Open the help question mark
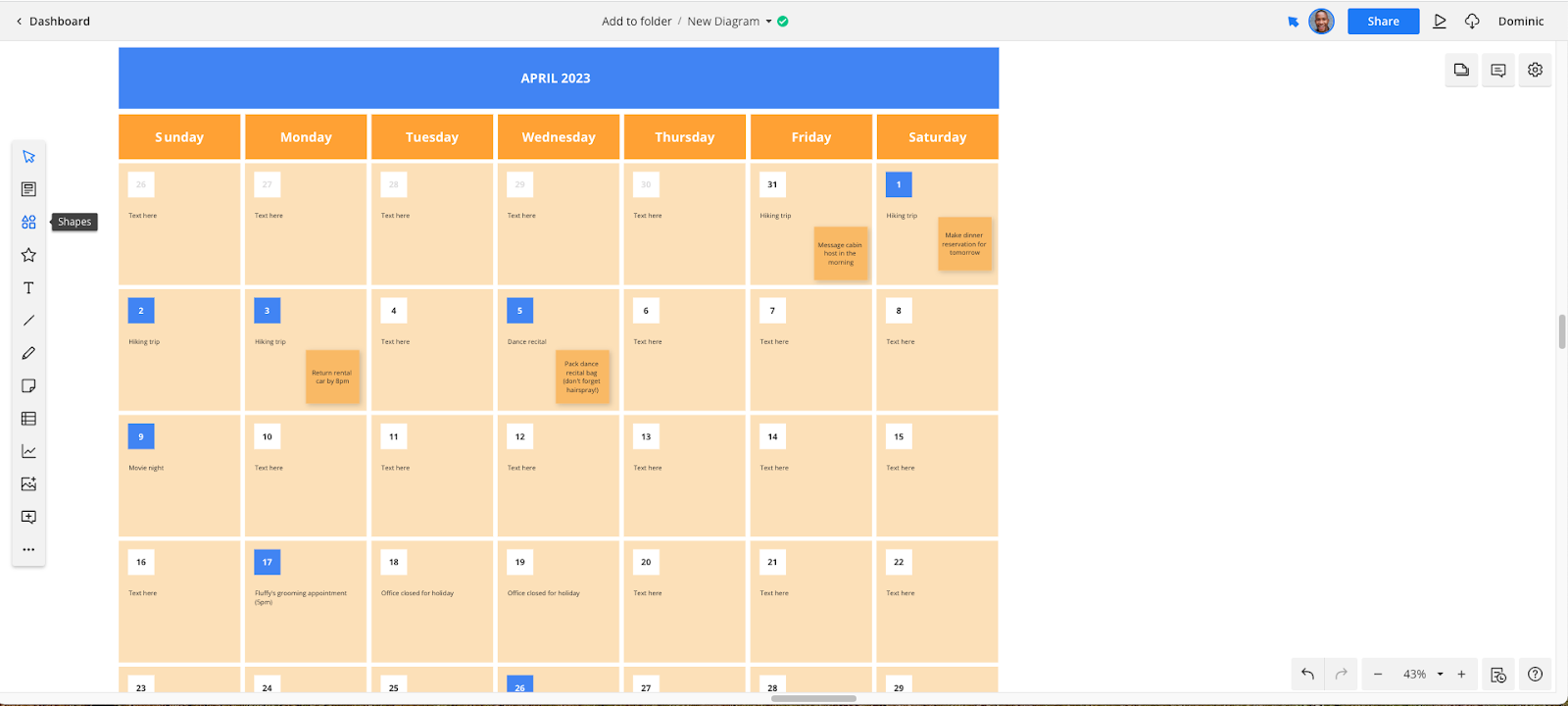The image size is (1568, 706). click(1535, 675)
